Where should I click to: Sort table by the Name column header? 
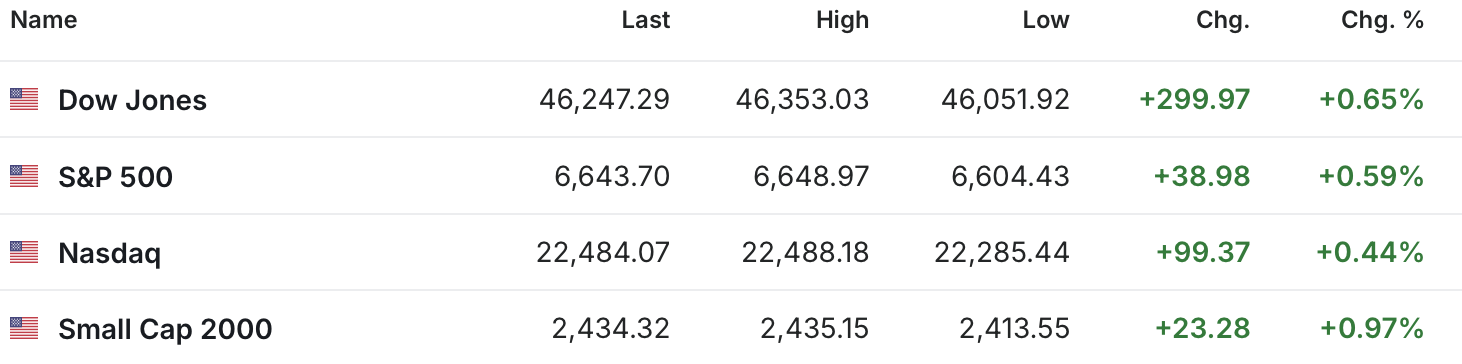coord(43,20)
